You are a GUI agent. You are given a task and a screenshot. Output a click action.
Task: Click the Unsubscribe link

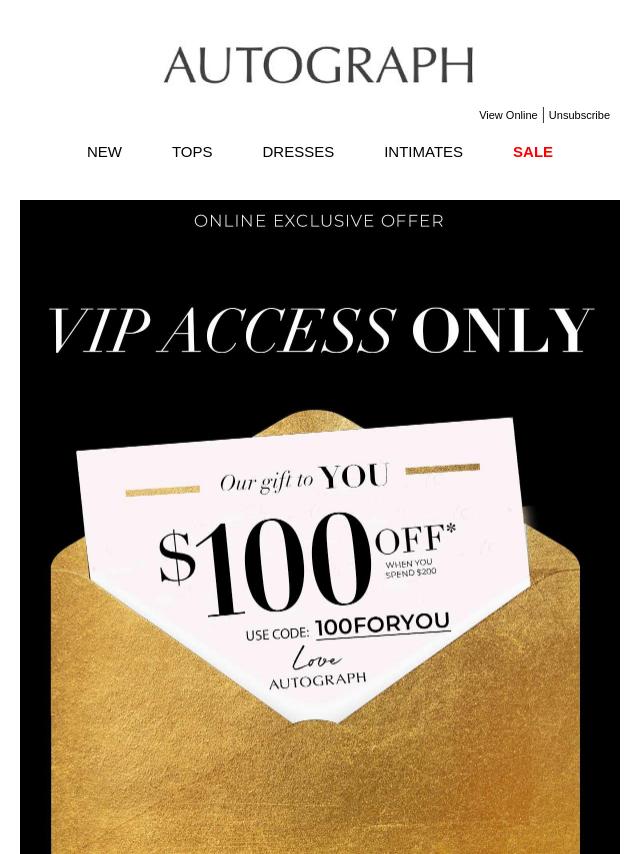[579, 115]
